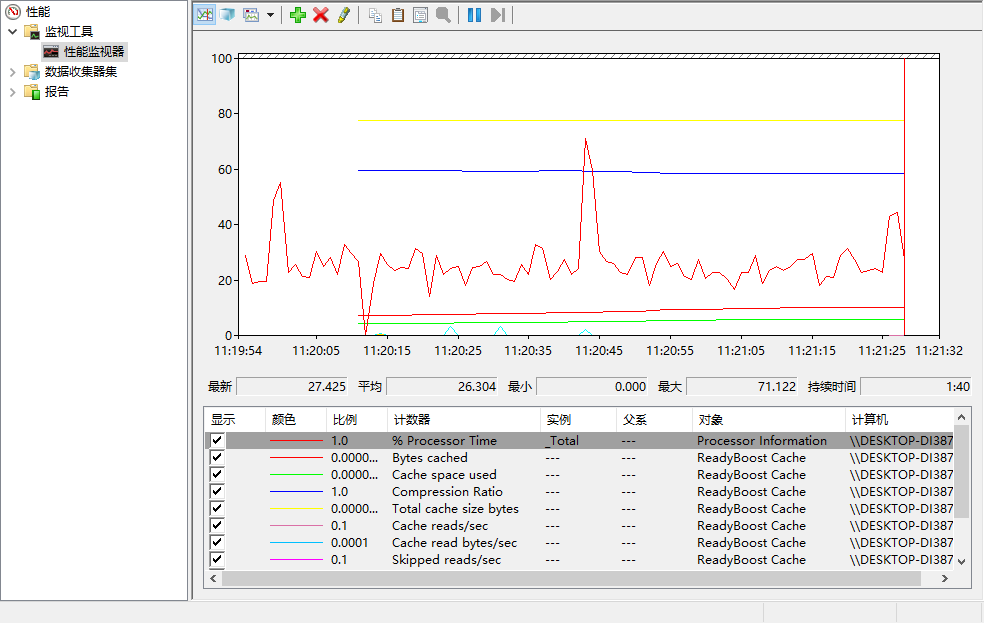Click Freeze Display pause button
984x623 pixels.
pos(474,14)
